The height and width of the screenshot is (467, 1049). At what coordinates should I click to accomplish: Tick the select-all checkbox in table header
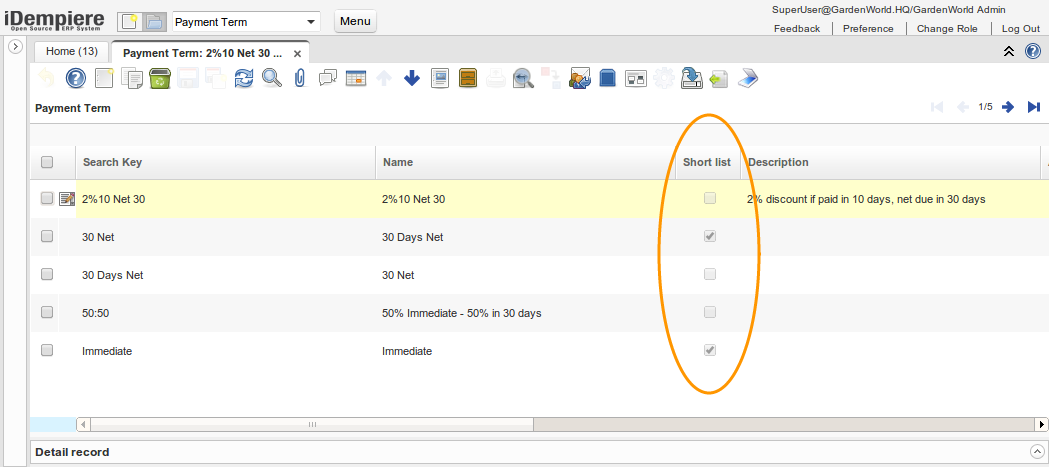pyautogui.click(x=47, y=162)
